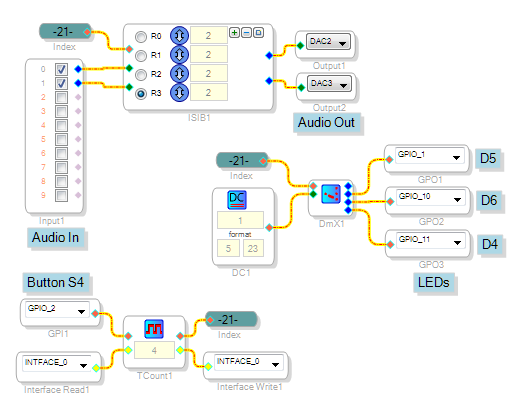
Task: Click the blue output pin of channel 1
Action: [78, 83]
